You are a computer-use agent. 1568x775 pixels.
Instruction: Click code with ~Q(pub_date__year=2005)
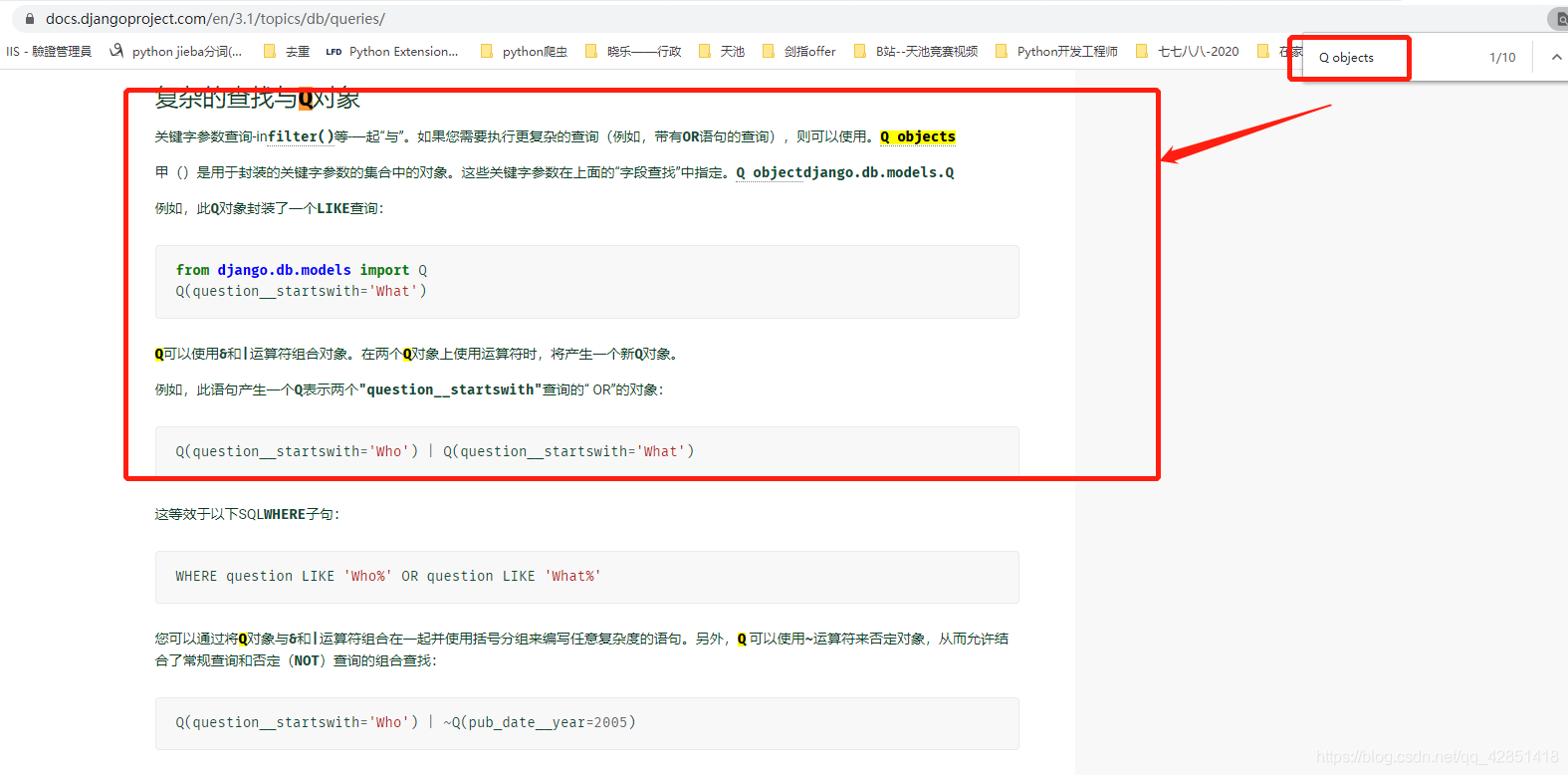pos(405,722)
